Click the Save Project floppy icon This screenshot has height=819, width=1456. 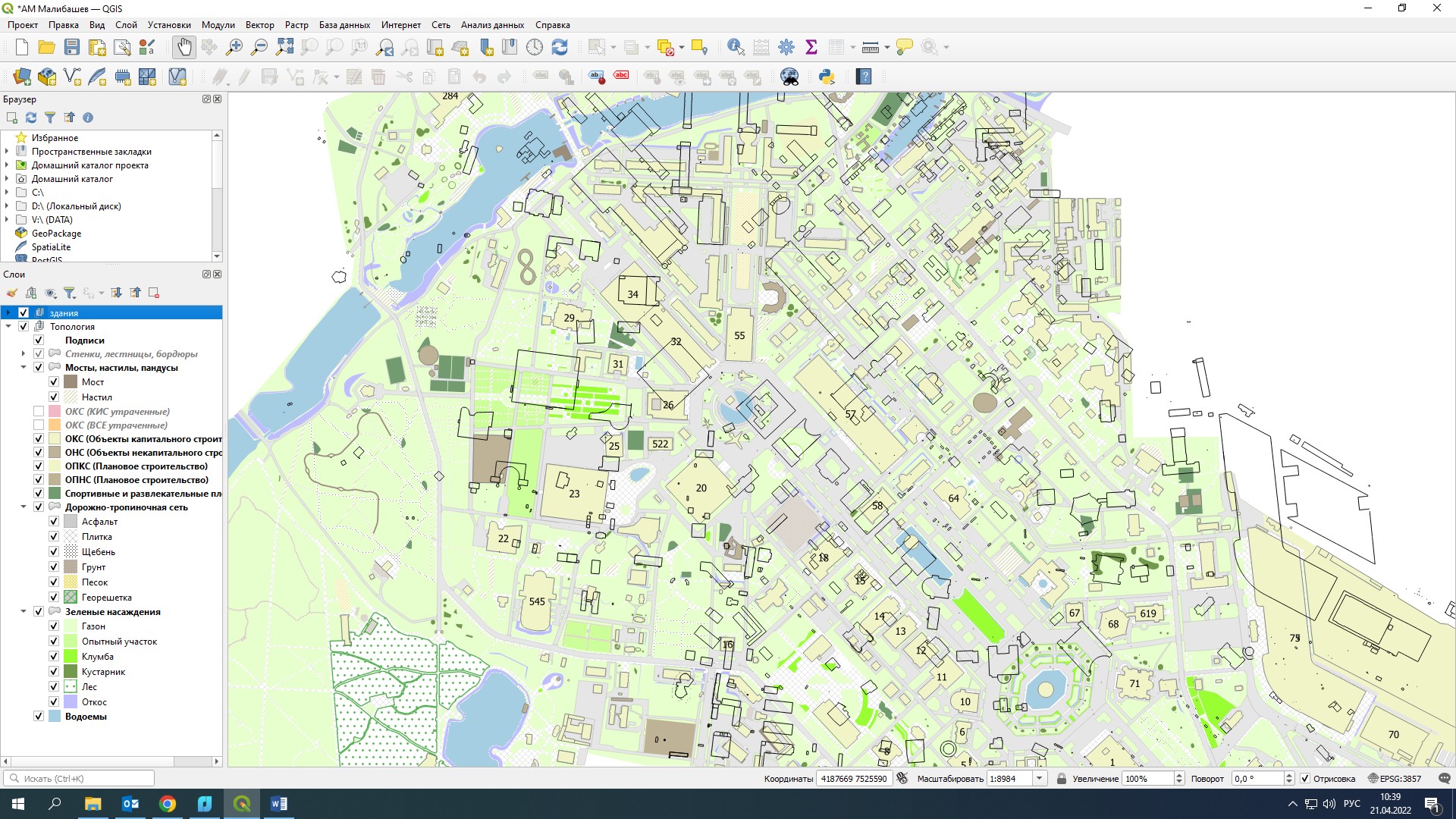[72, 47]
